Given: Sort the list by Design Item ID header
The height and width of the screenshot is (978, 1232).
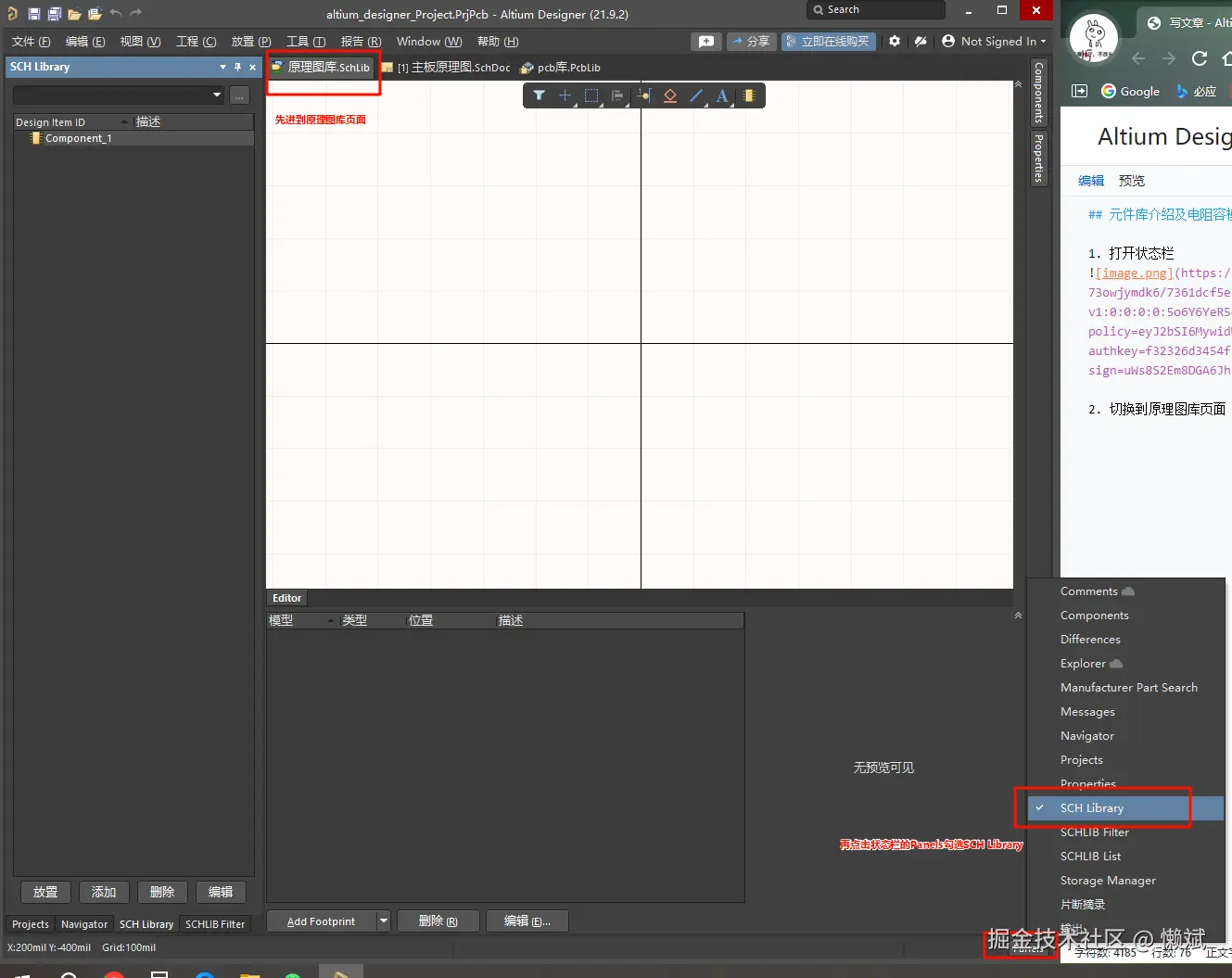Looking at the screenshot, I should click(x=71, y=122).
